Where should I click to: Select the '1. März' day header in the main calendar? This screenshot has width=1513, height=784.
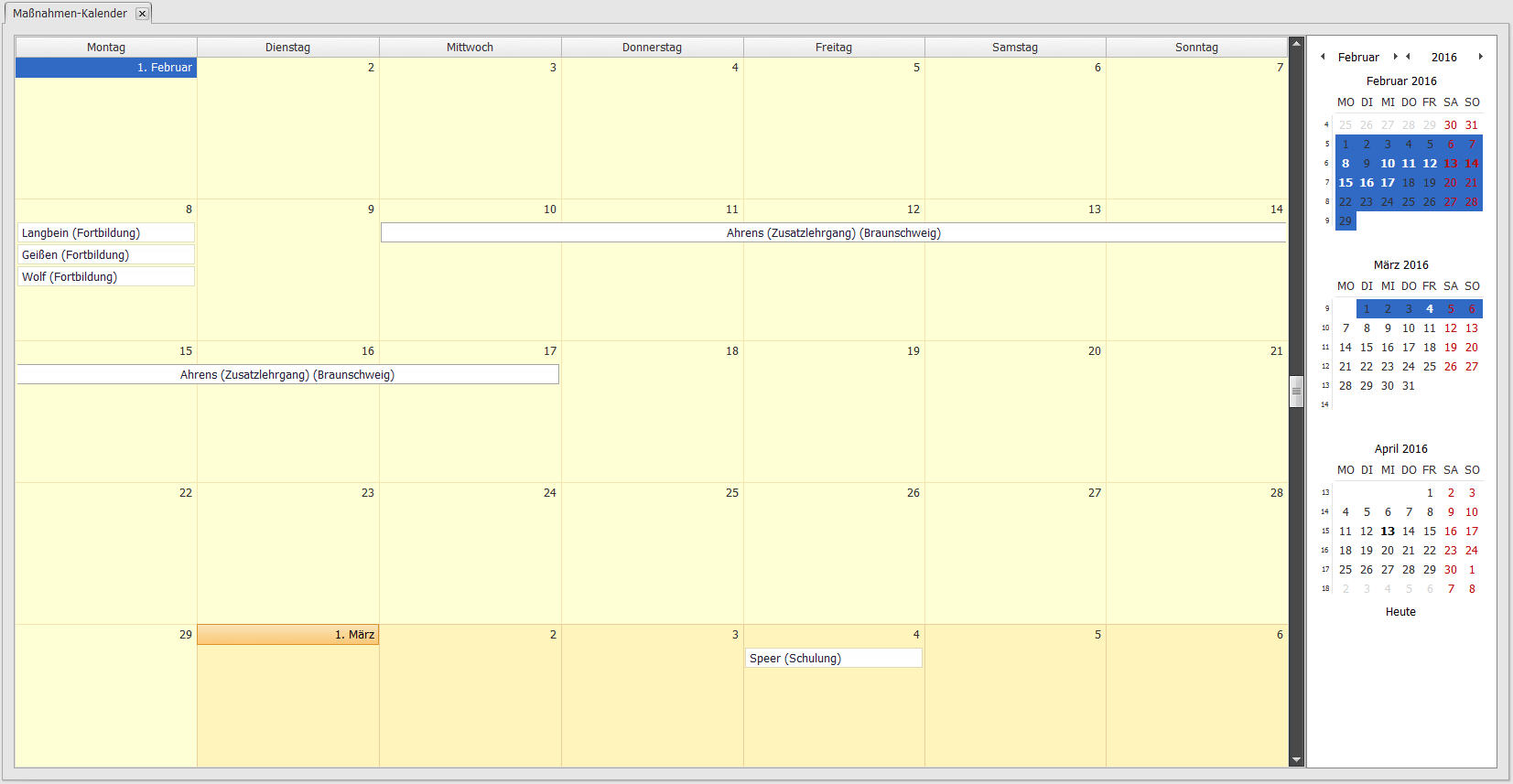tap(287, 635)
